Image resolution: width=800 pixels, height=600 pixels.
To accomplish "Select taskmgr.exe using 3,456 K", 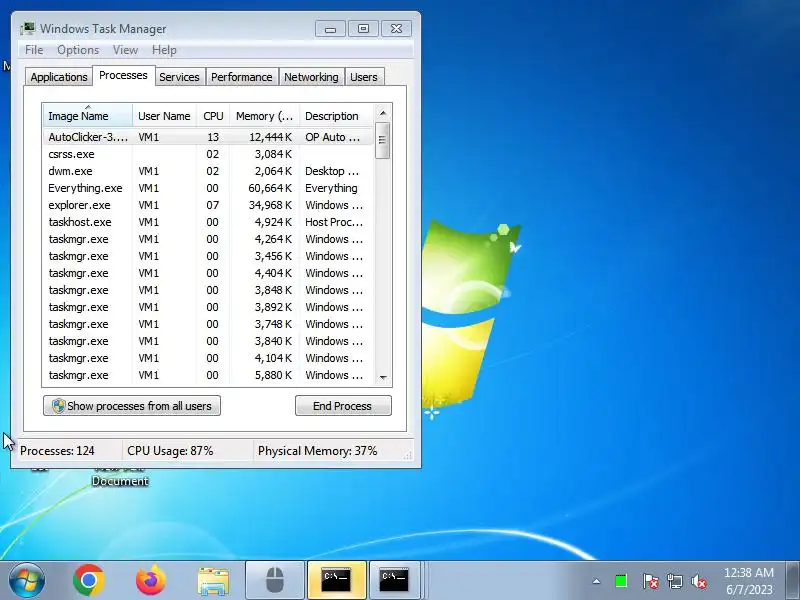I will (x=209, y=256).
